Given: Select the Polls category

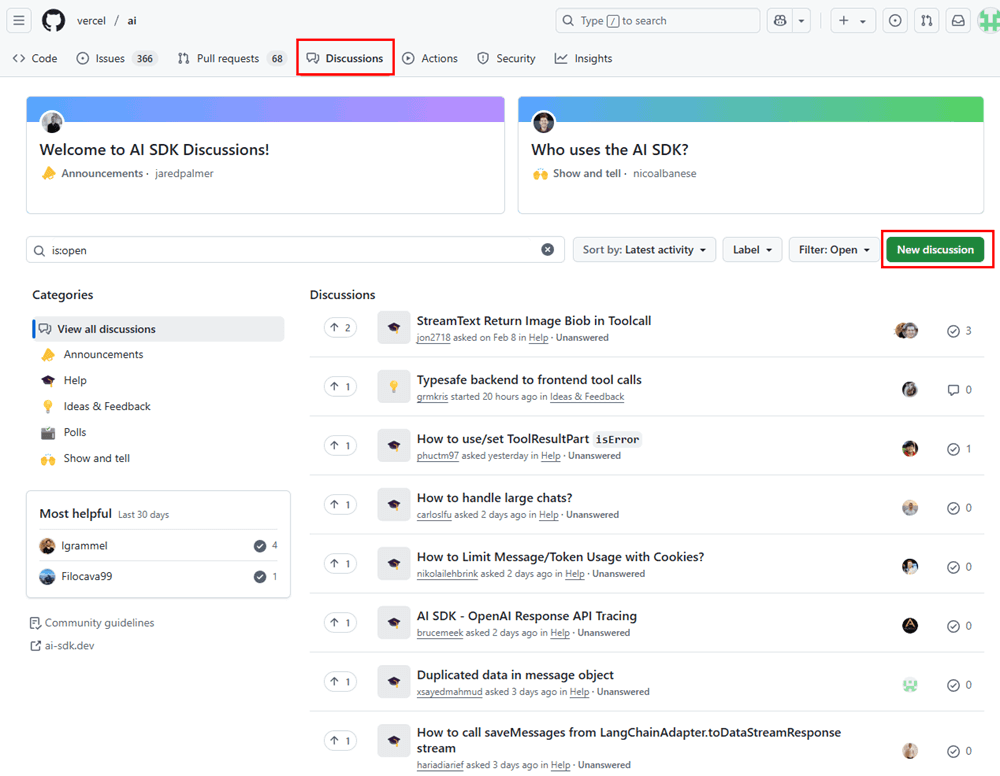Looking at the screenshot, I should point(75,432).
